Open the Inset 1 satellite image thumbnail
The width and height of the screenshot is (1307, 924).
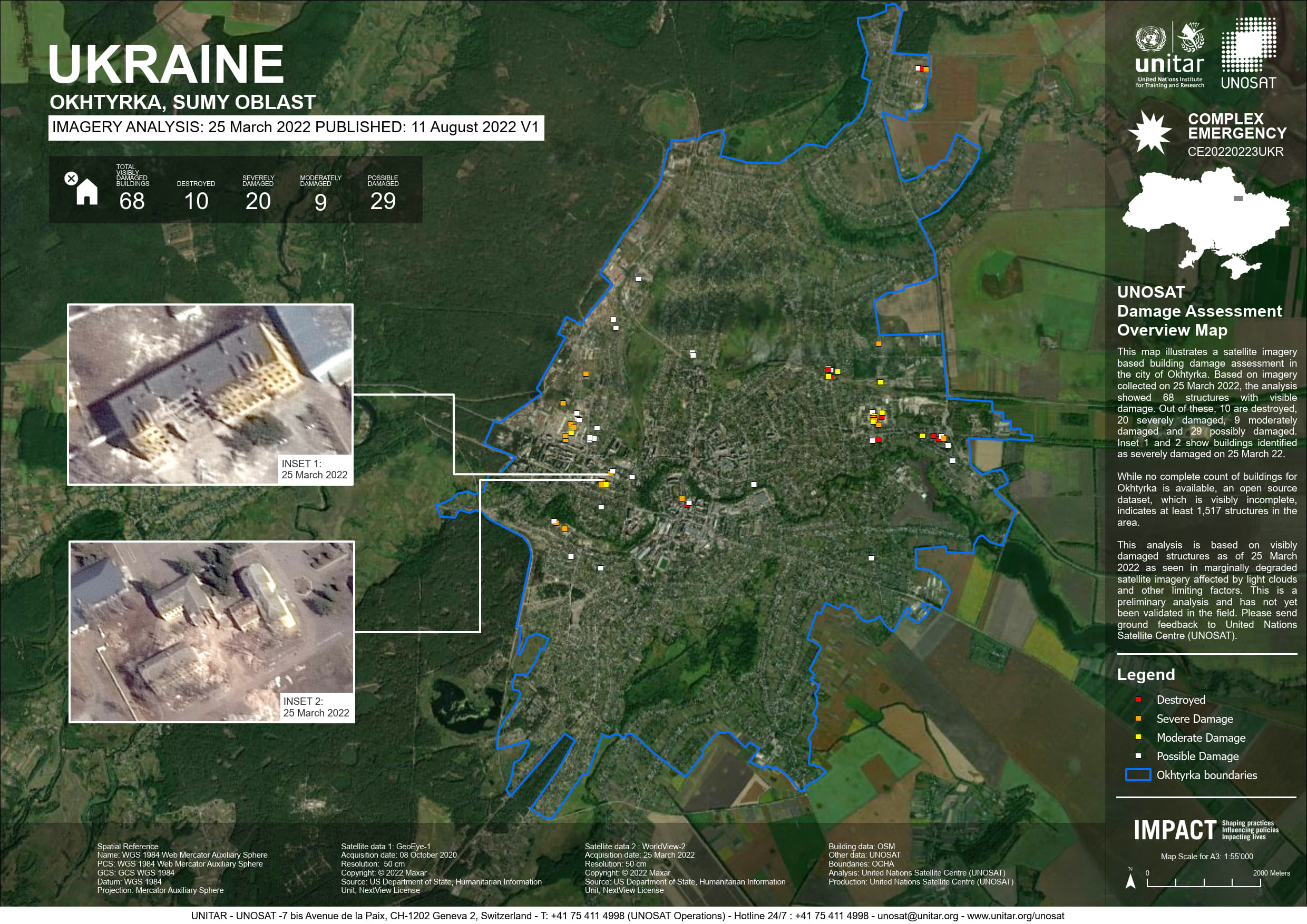(x=210, y=394)
